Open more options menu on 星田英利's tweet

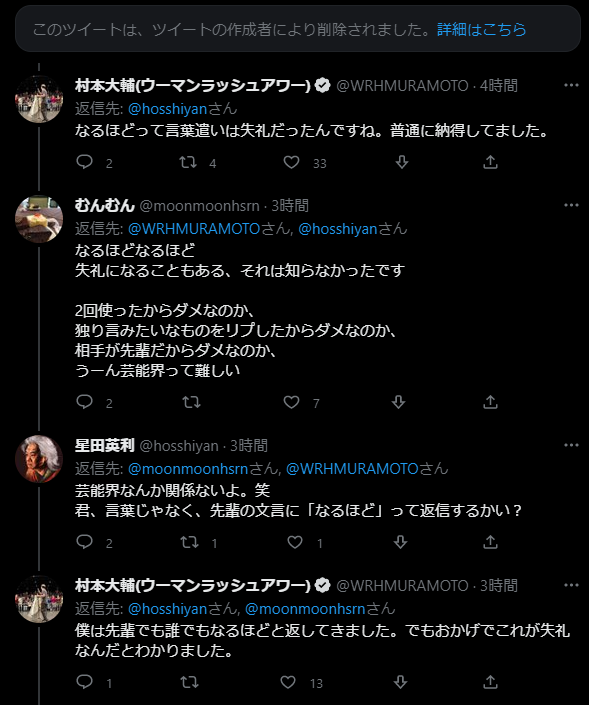(x=571, y=445)
